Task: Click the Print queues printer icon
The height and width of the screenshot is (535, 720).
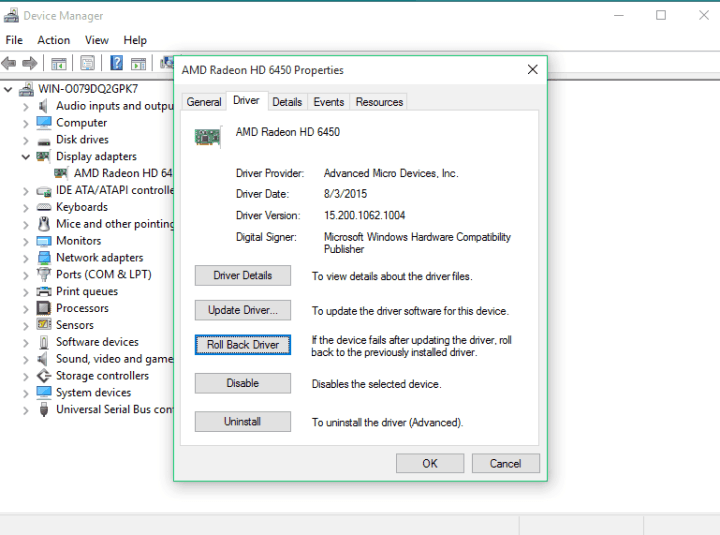Action: 44,291
